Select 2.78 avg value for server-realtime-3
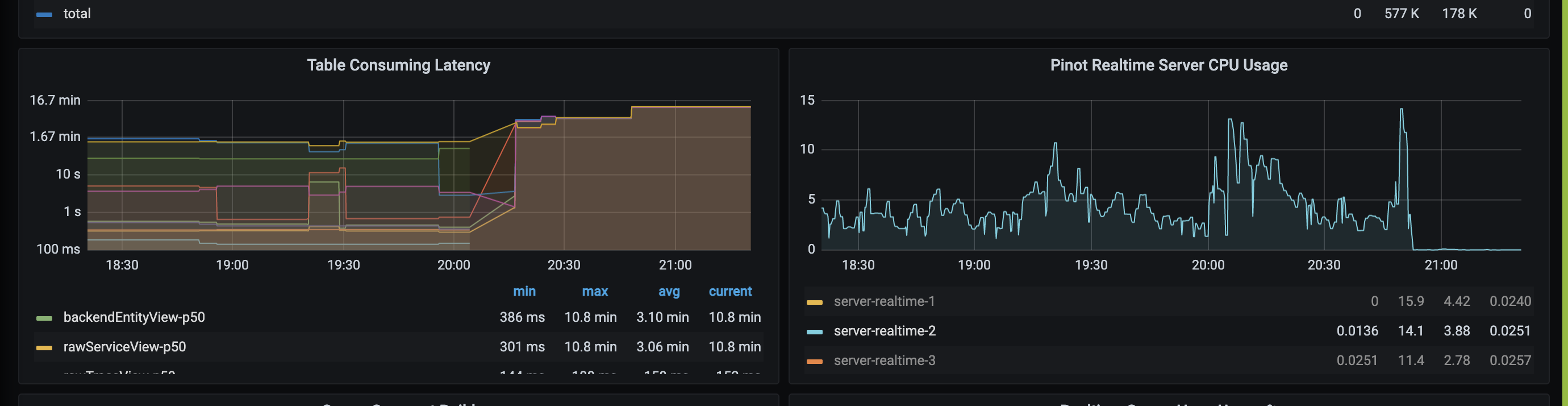 coord(1457,361)
